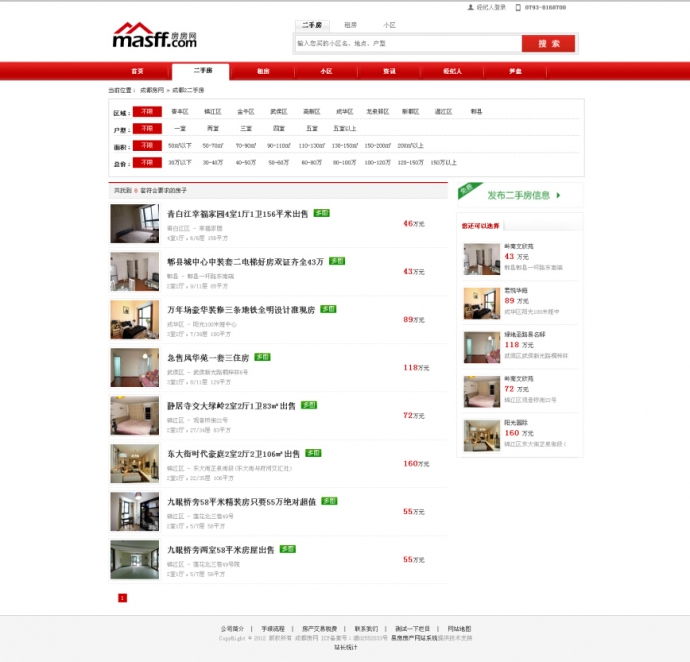Filter by area 90-110㎡
The height and width of the screenshot is (662, 690).
279,146
